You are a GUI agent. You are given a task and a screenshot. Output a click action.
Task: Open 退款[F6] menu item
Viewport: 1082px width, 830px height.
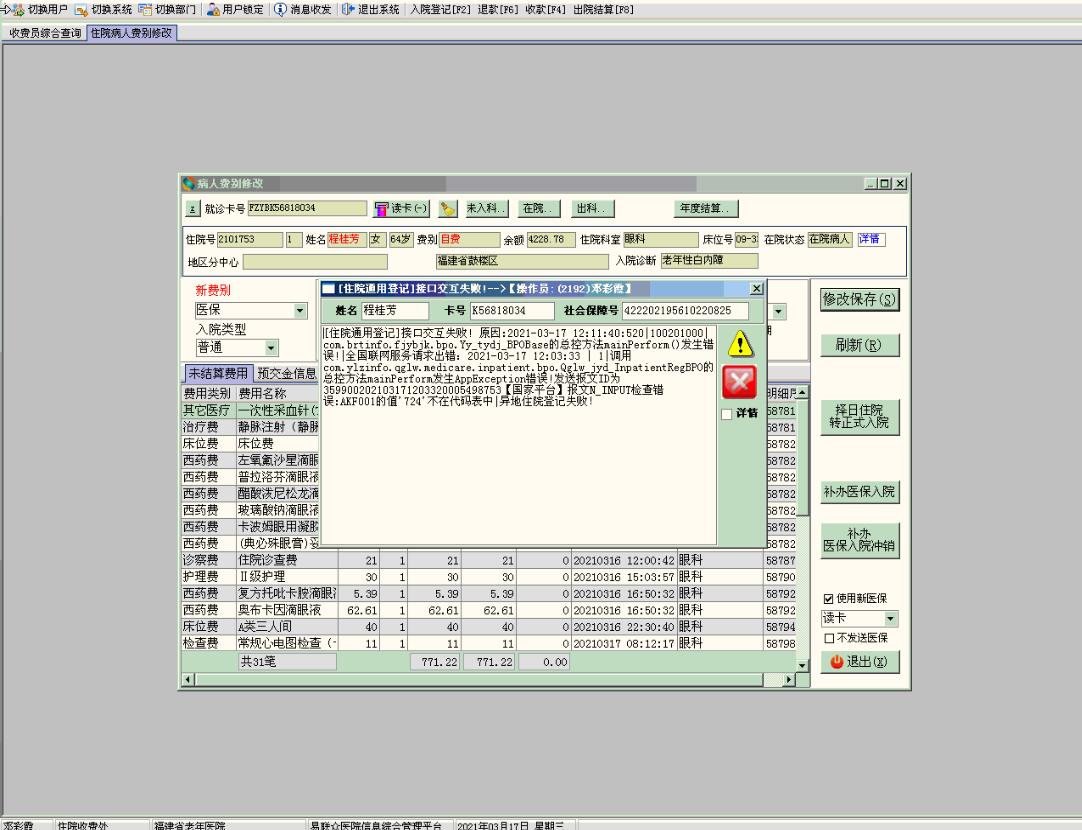(x=498, y=10)
